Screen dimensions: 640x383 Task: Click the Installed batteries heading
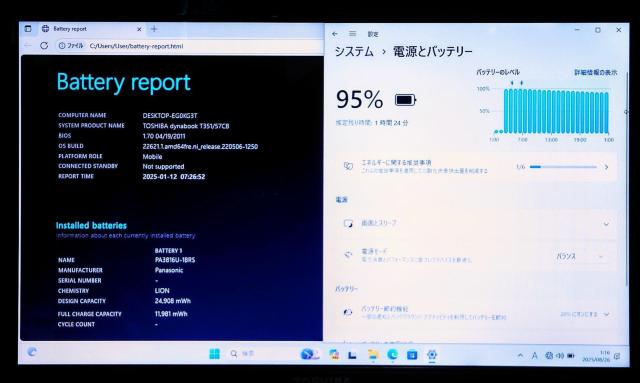click(91, 225)
